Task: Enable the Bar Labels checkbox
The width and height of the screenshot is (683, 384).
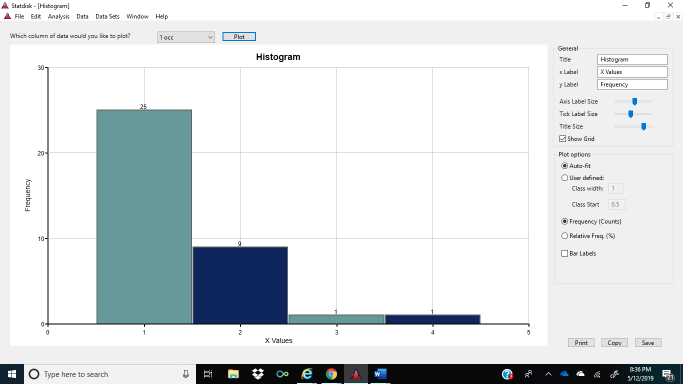Action: [565, 253]
